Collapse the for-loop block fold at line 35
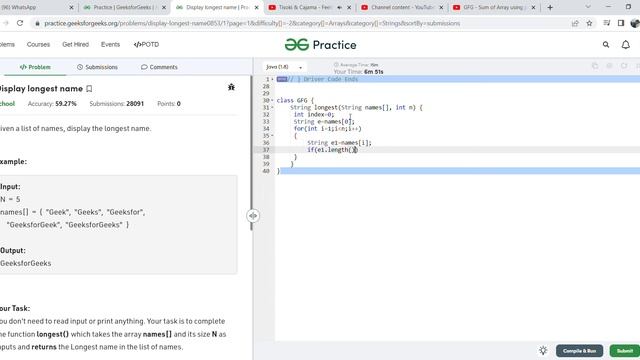640x360 pixels. click(273, 136)
